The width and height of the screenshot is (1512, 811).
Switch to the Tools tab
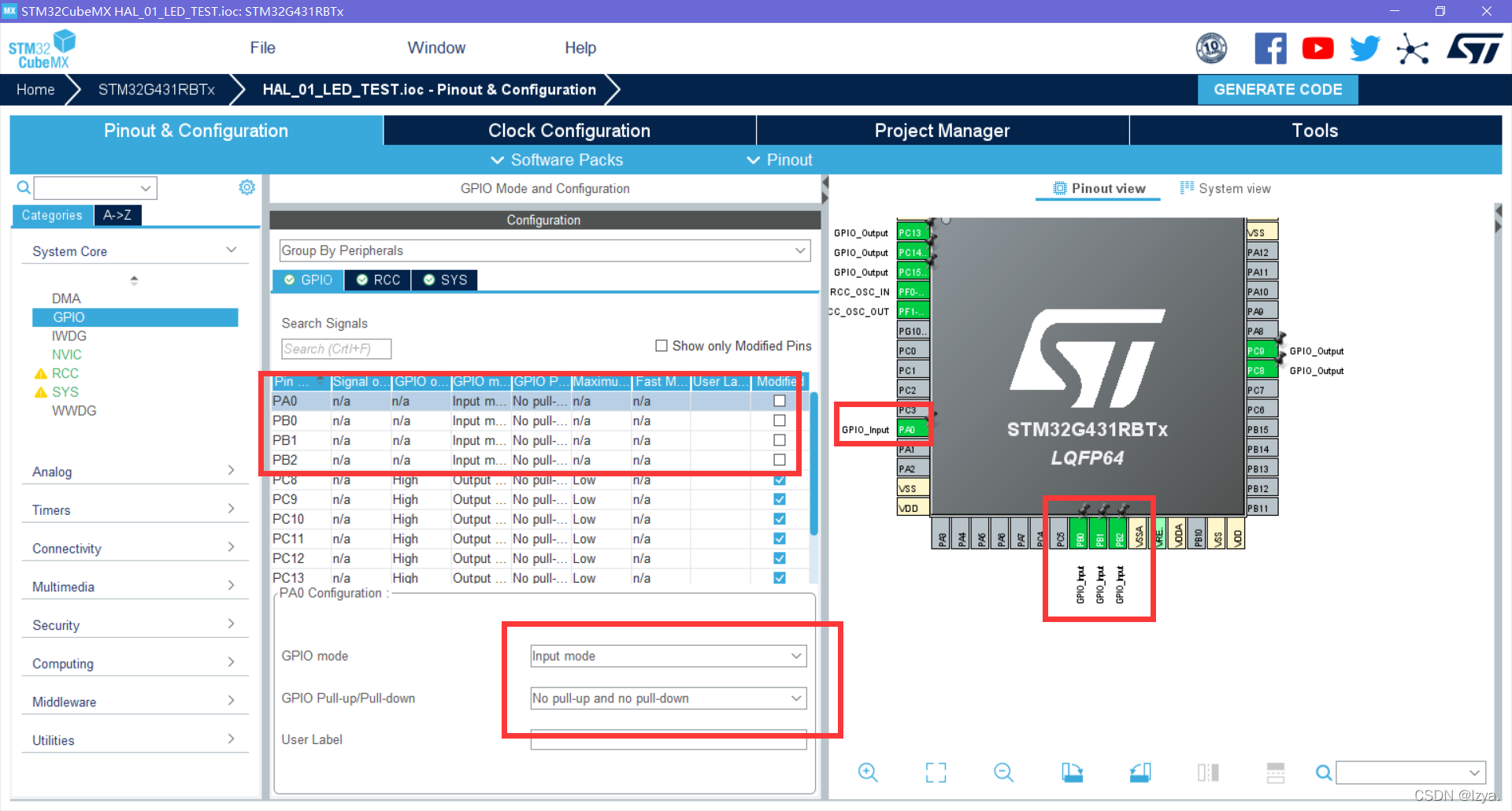click(x=1315, y=131)
